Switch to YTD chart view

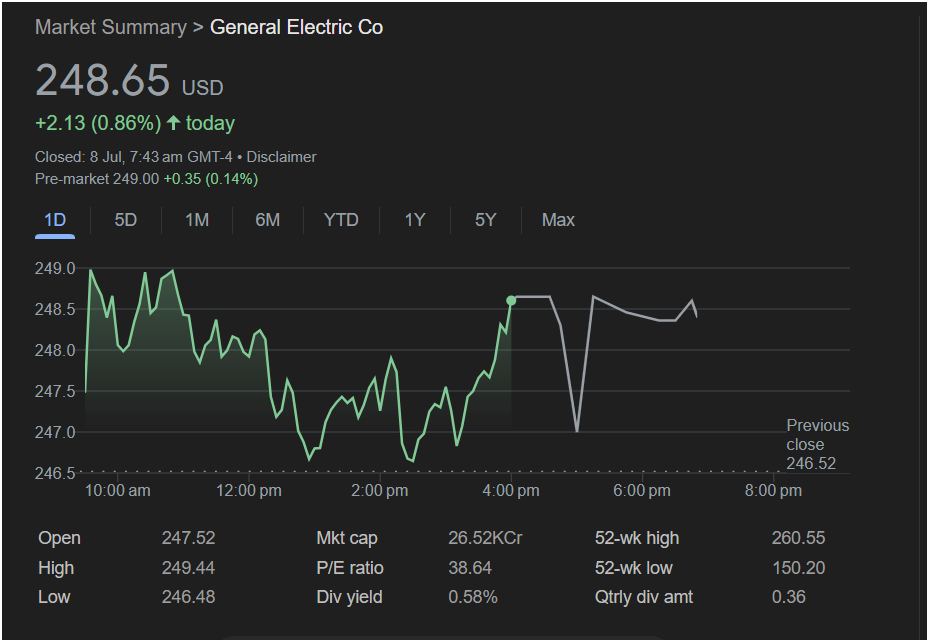point(341,220)
